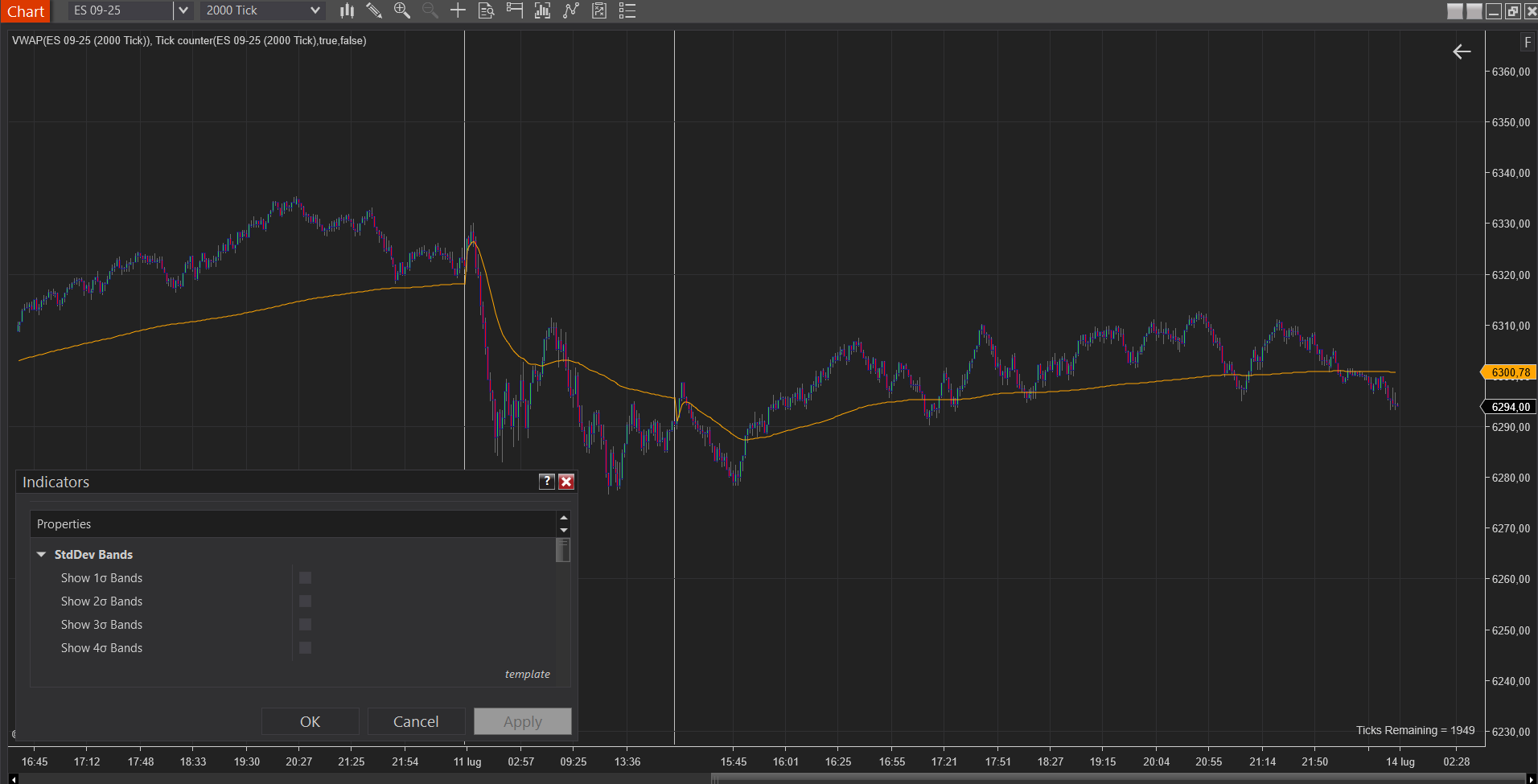Click the white 6294,00 price marker

1510,407
